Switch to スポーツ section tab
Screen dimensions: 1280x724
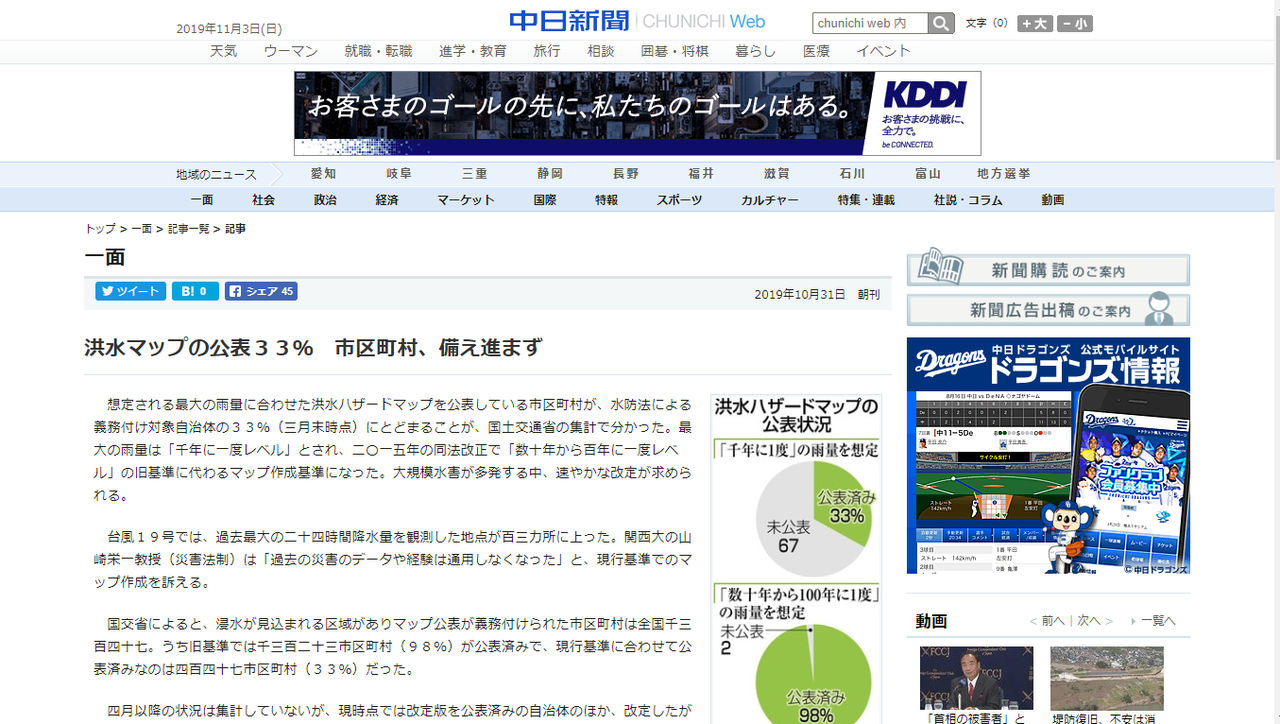click(680, 200)
